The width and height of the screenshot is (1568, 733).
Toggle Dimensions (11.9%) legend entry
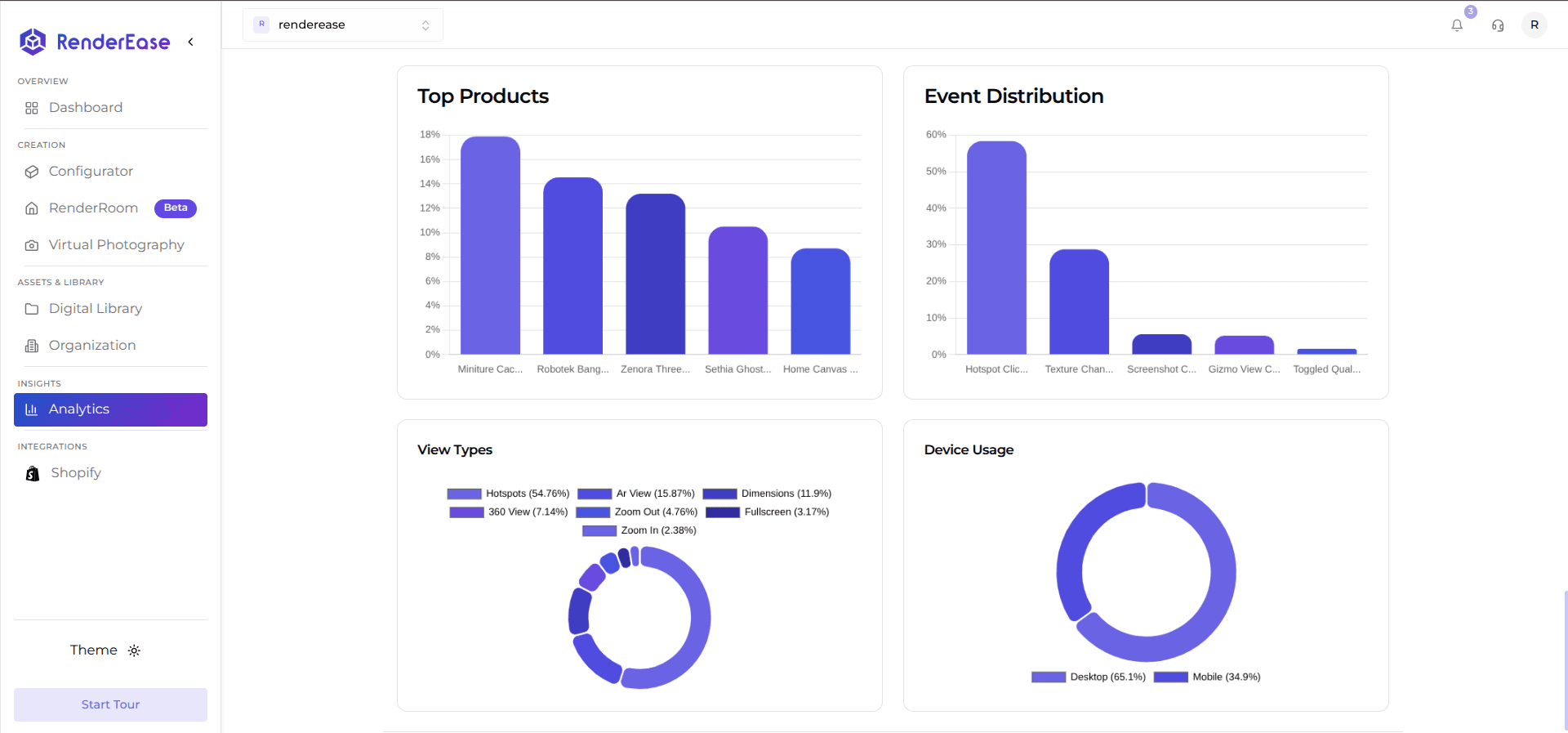pyautogui.click(x=767, y=494)
